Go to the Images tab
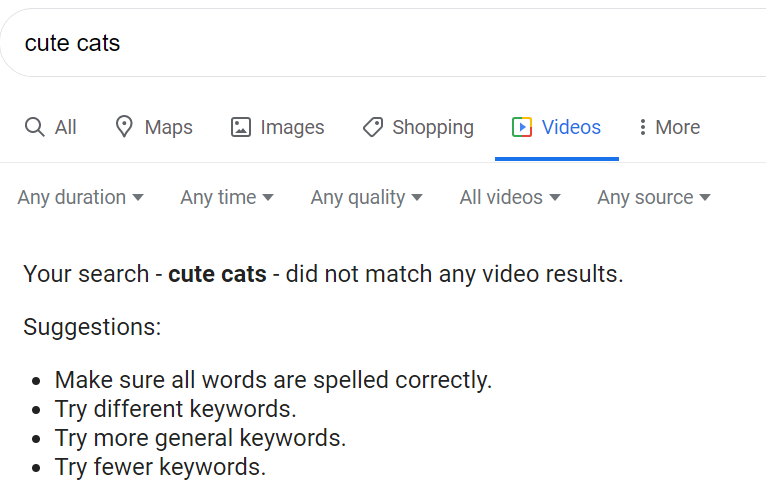The height and width of the screenshot is (497, 766). pyautogui.click(x=292, y=128)
